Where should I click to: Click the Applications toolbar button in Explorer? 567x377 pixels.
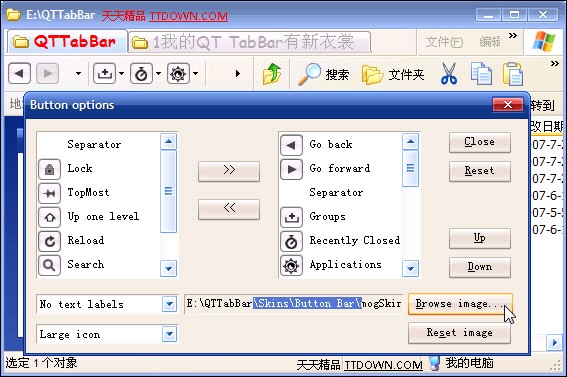click(x=178, y=73)
